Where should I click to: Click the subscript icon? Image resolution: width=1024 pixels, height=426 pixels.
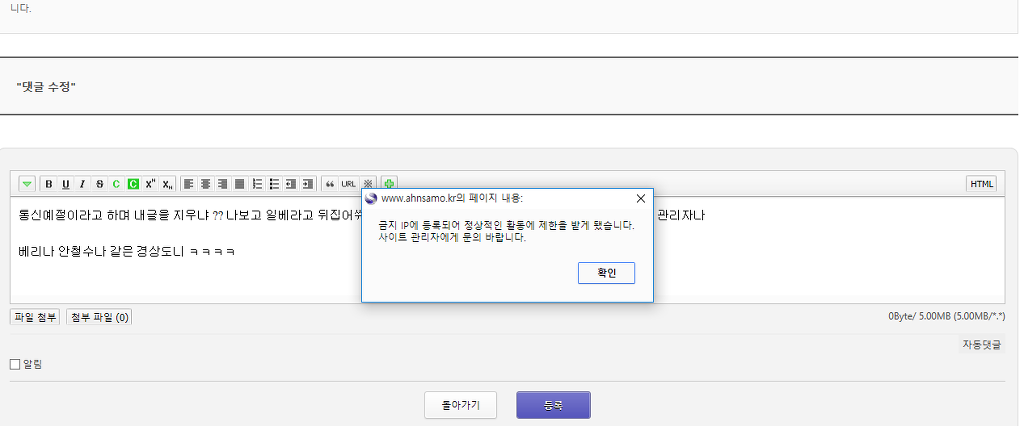tap(167, 184)
